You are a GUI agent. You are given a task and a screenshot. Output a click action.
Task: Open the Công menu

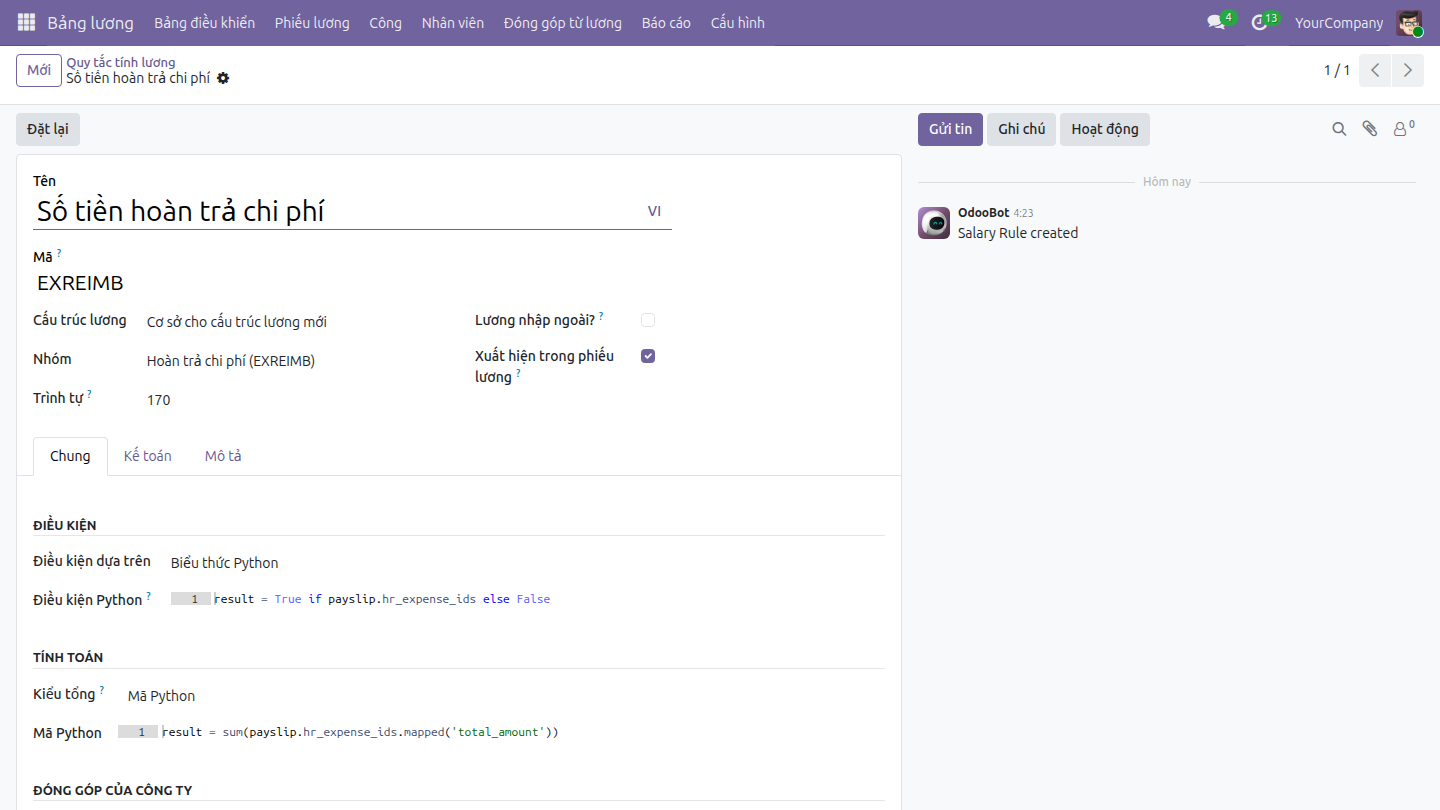point(385,22)
